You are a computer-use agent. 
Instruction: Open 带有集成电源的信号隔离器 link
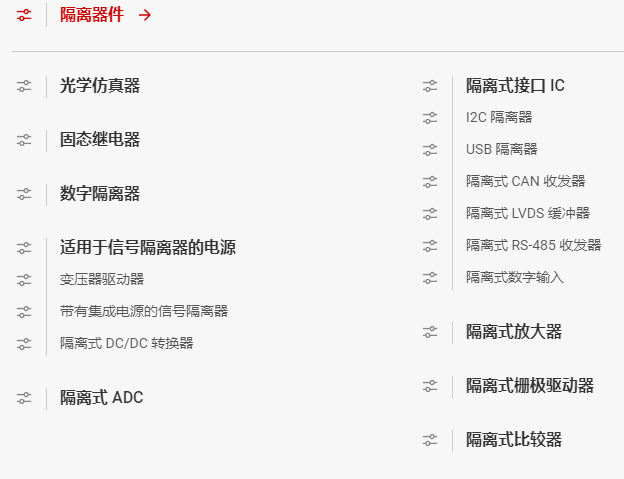(144, 311)
